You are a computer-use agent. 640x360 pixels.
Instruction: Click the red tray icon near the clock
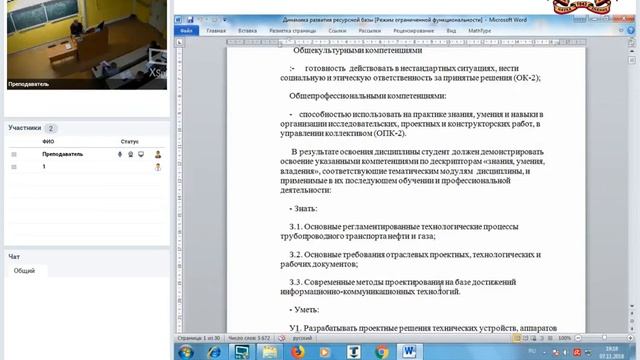[x=577, y=352]
